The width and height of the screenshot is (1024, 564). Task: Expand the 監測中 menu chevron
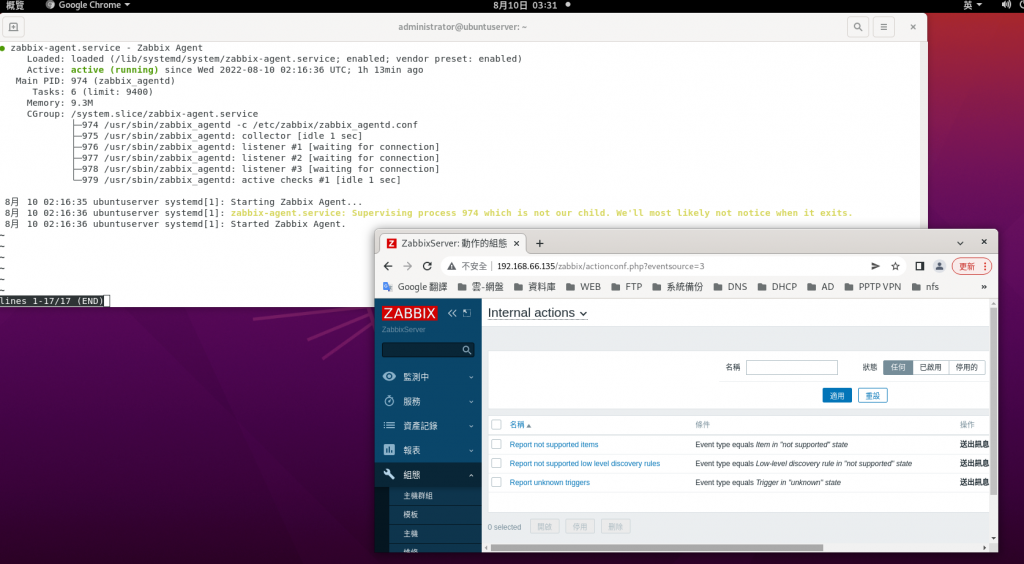click(471, 377)
